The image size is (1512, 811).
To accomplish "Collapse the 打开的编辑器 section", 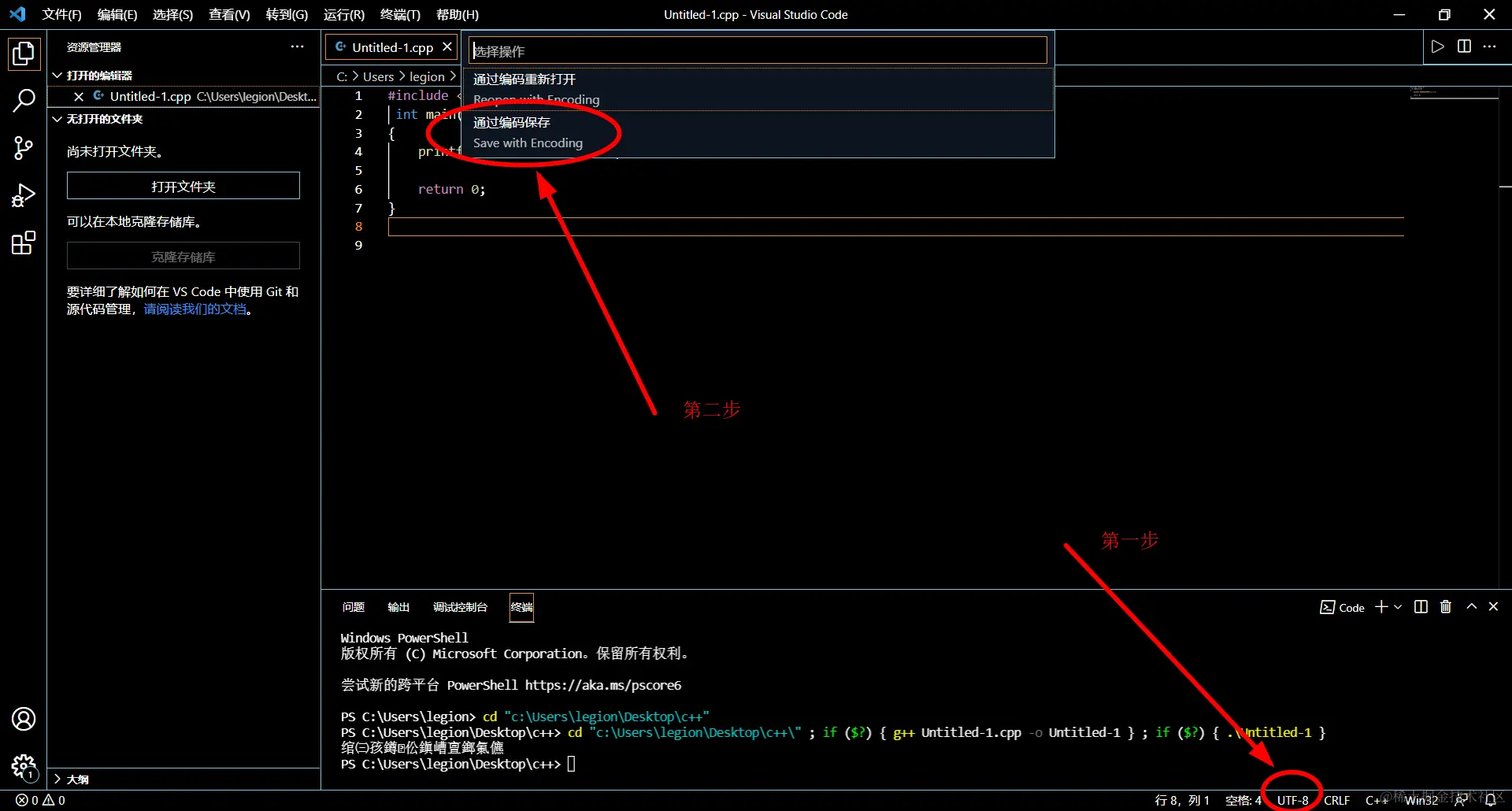I will [185, 76].
